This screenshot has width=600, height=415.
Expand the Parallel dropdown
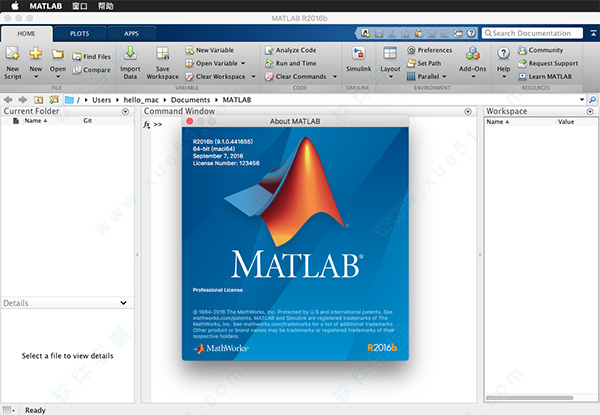pyautogui.click(x=444, y=77)
